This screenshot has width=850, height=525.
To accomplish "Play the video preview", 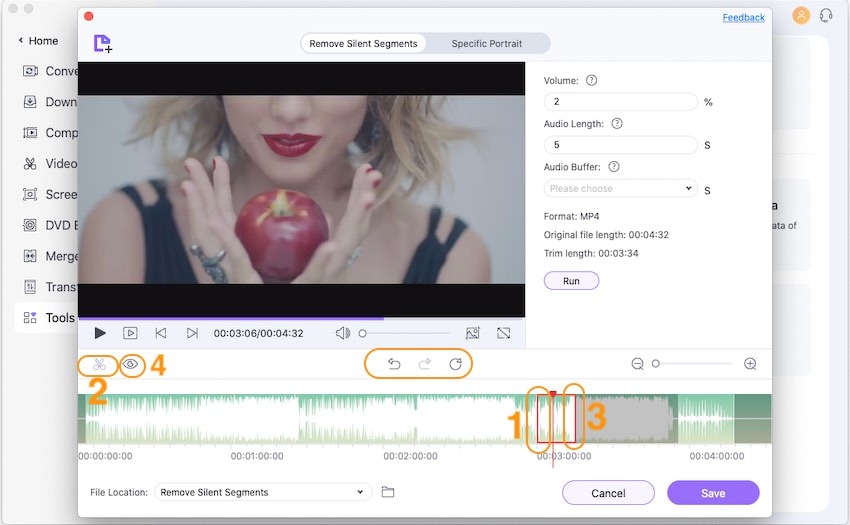I will (x=100, y=333).
